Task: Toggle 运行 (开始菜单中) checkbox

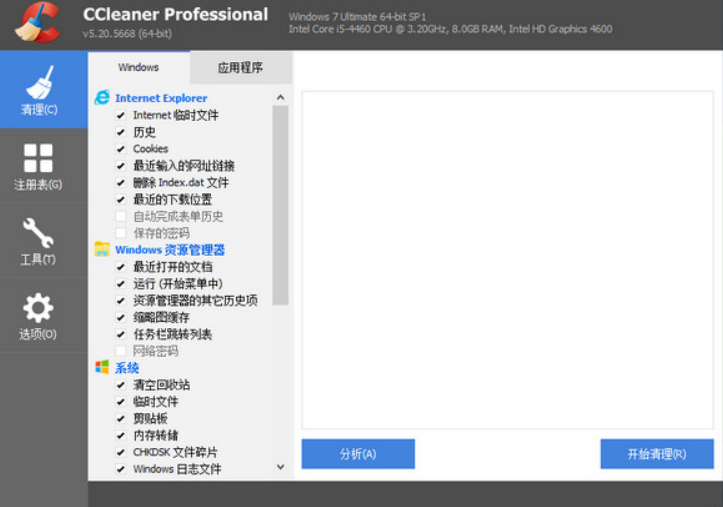Action: (121, 284)
